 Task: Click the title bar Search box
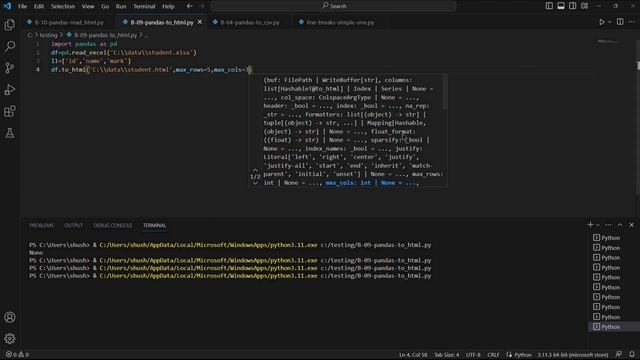pyautogui.click(x=333, y=6)
